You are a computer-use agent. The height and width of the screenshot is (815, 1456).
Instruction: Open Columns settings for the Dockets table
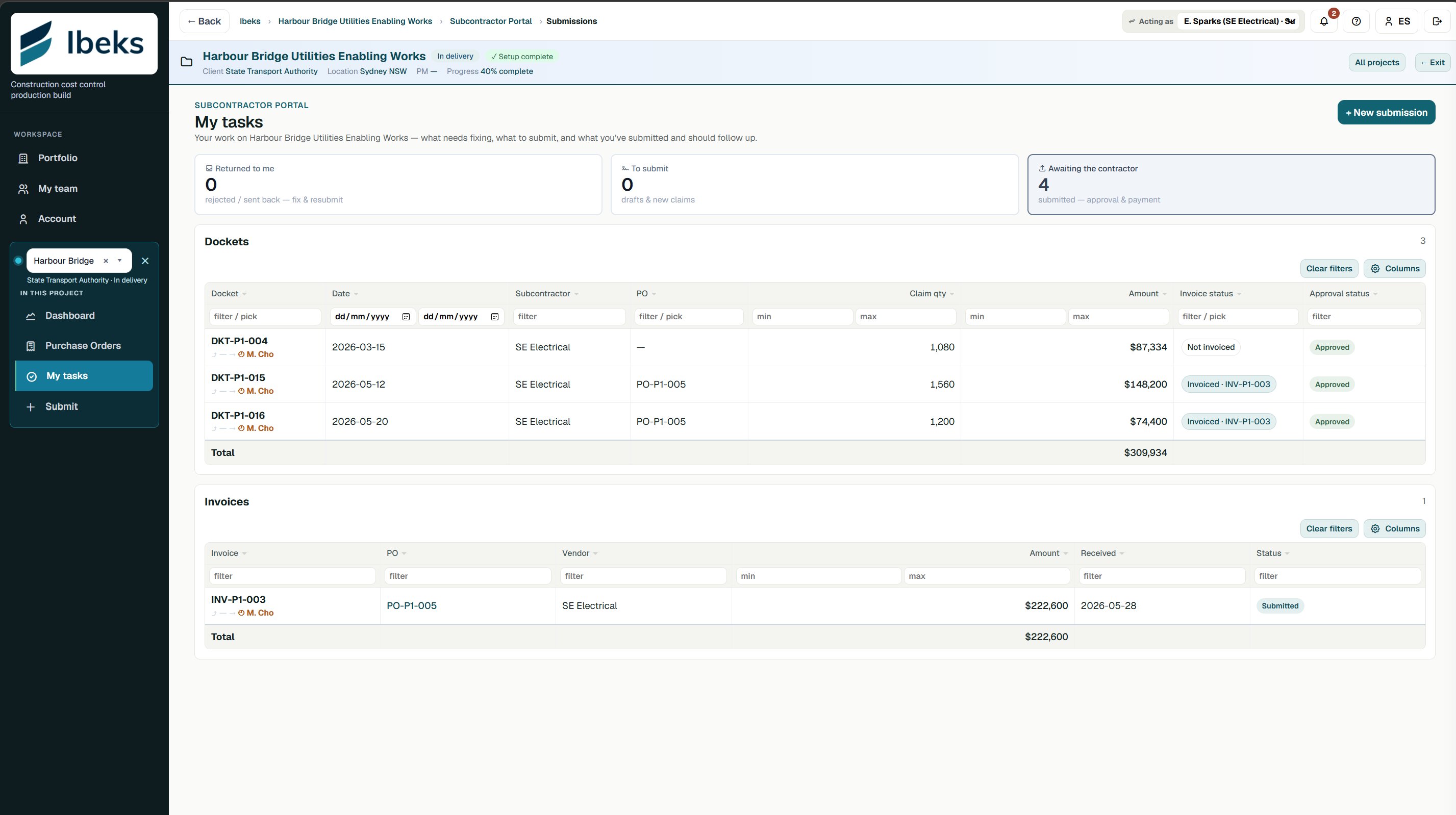point(1394,268)
